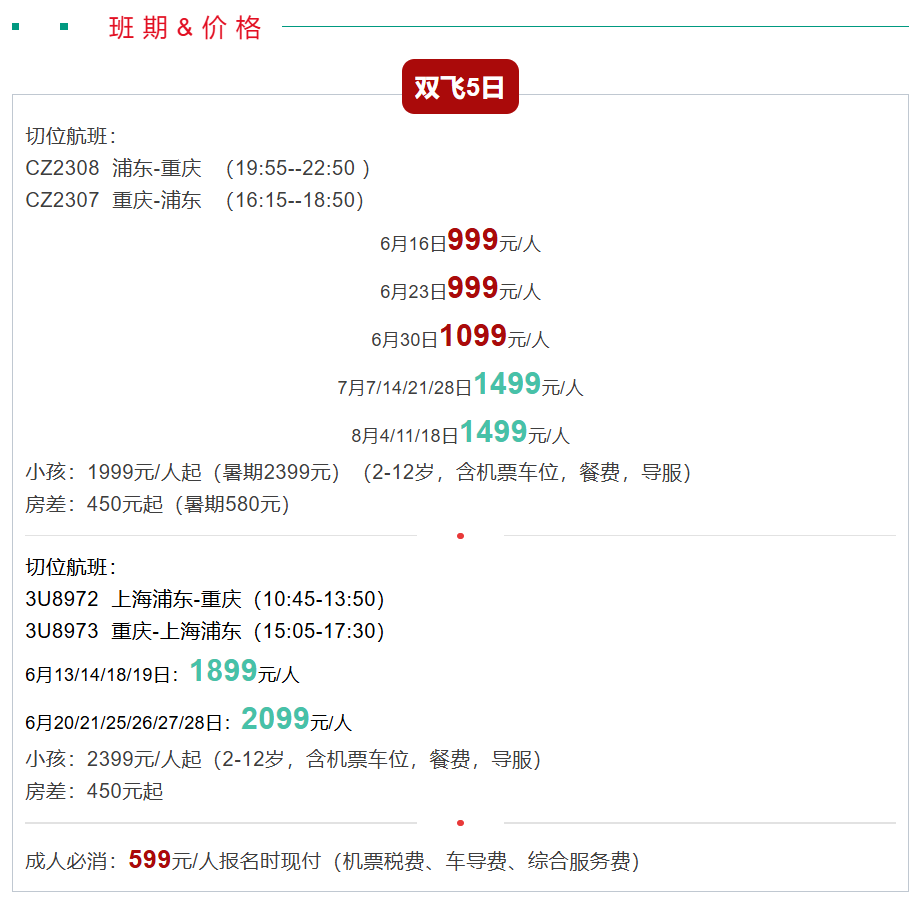920x899 pixels.
Task: Click flight CZ2307 重庆-浦东 line
Action: point(194,200)
